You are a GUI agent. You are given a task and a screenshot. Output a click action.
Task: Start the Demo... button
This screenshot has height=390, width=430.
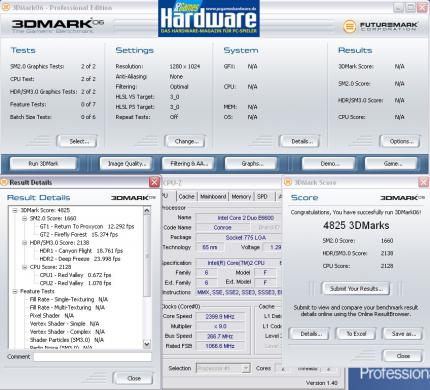coord(328,164)
